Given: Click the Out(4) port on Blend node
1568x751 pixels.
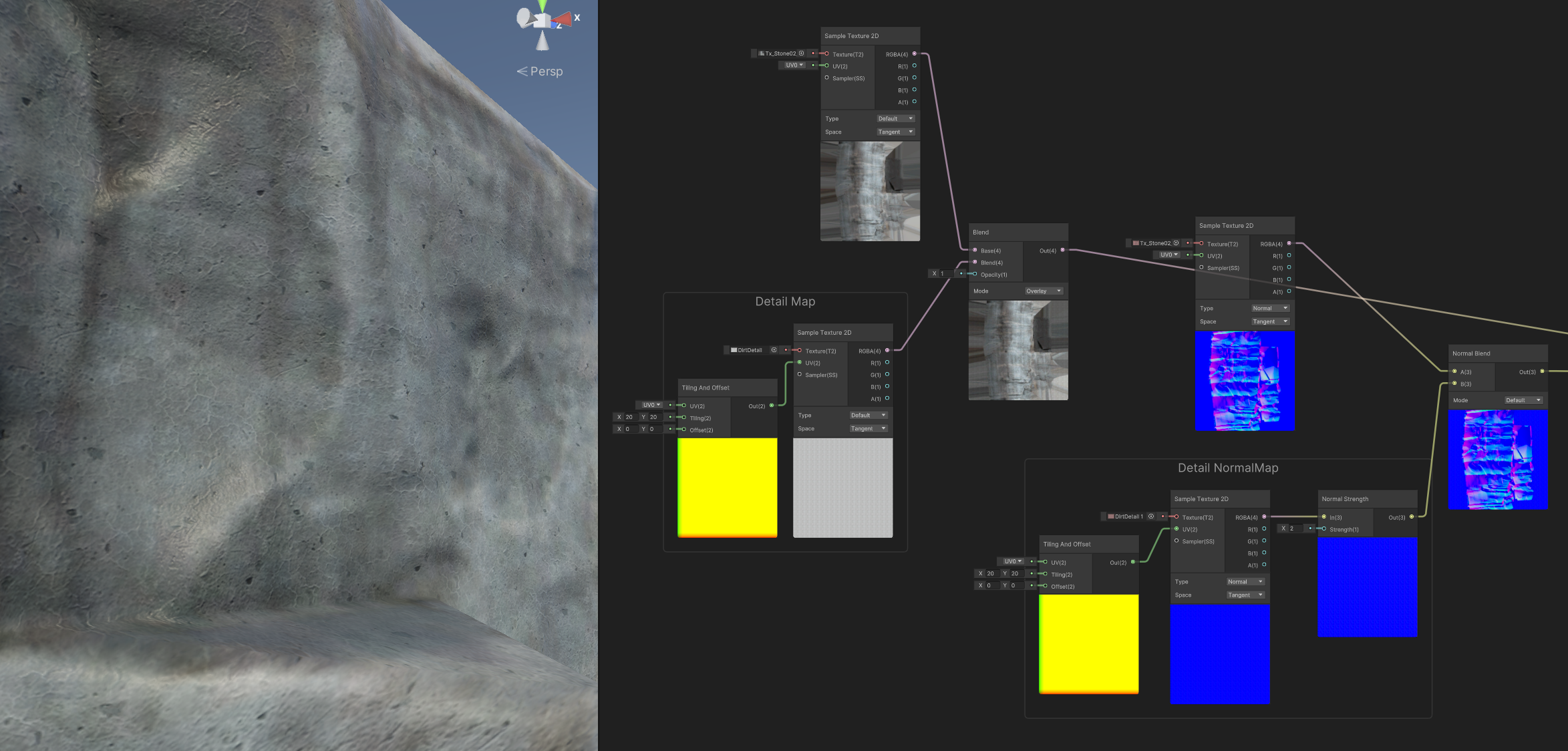Looking at the screenshot, I should 1062,251.
